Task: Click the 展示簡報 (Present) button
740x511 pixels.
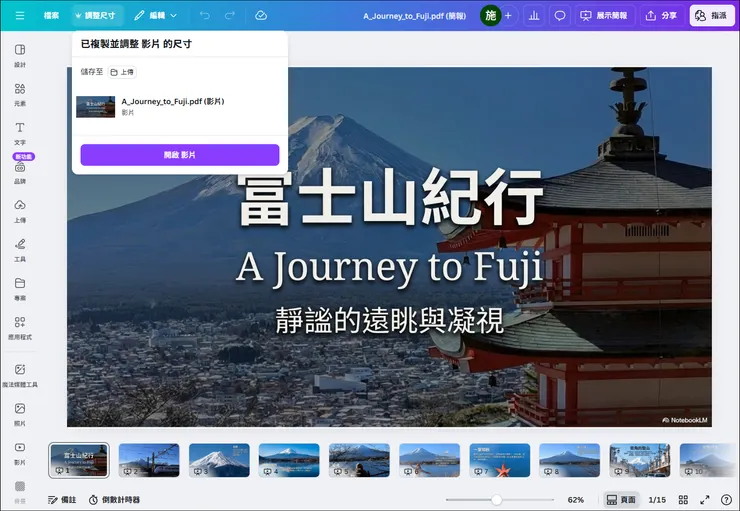Action: (x=604, y=16)
